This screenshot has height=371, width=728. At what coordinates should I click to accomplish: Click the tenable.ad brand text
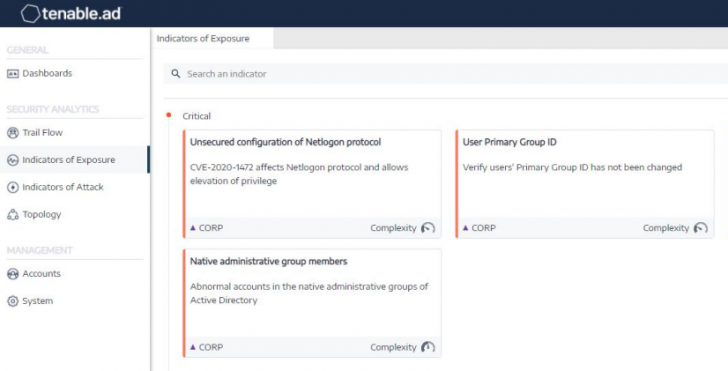[81, 14]
